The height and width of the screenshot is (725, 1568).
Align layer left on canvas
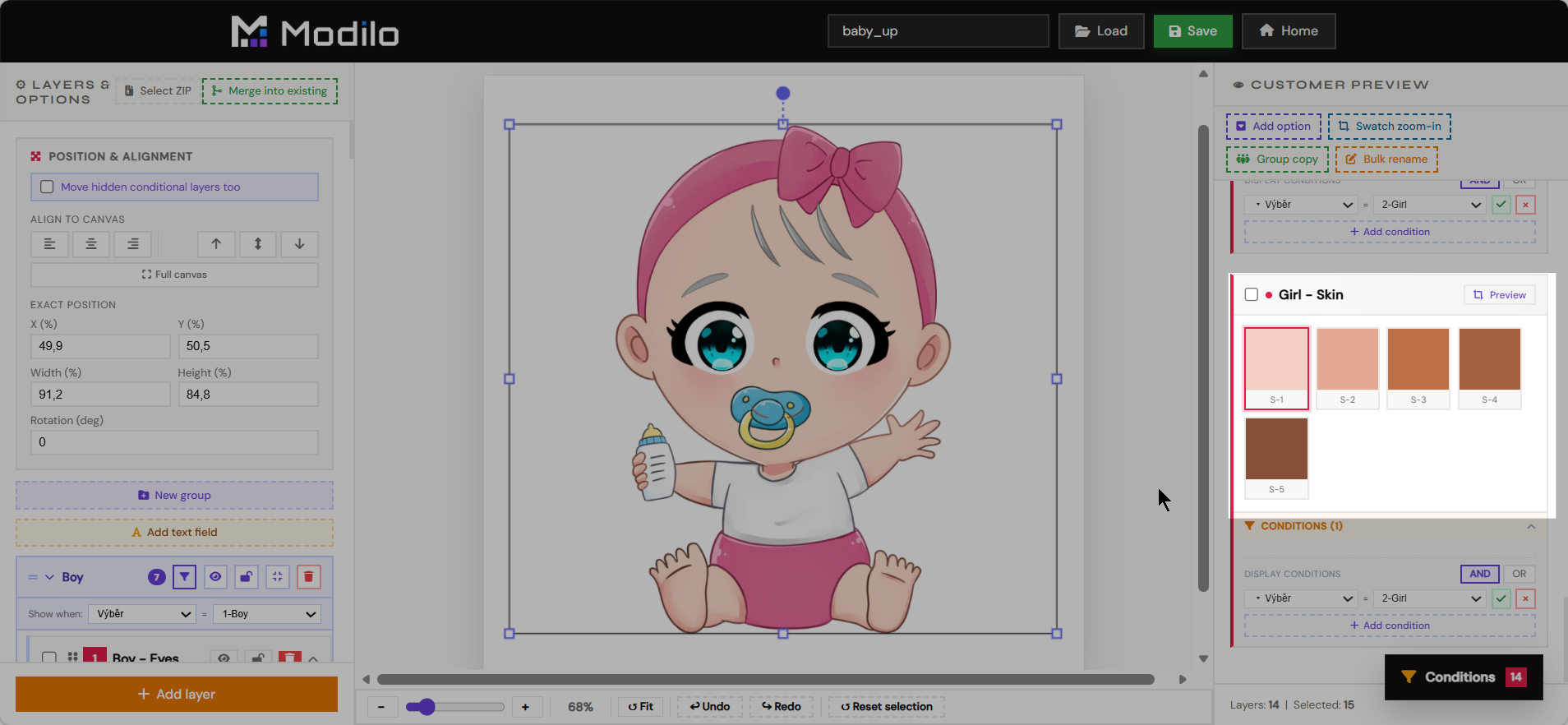coord(49,244)
